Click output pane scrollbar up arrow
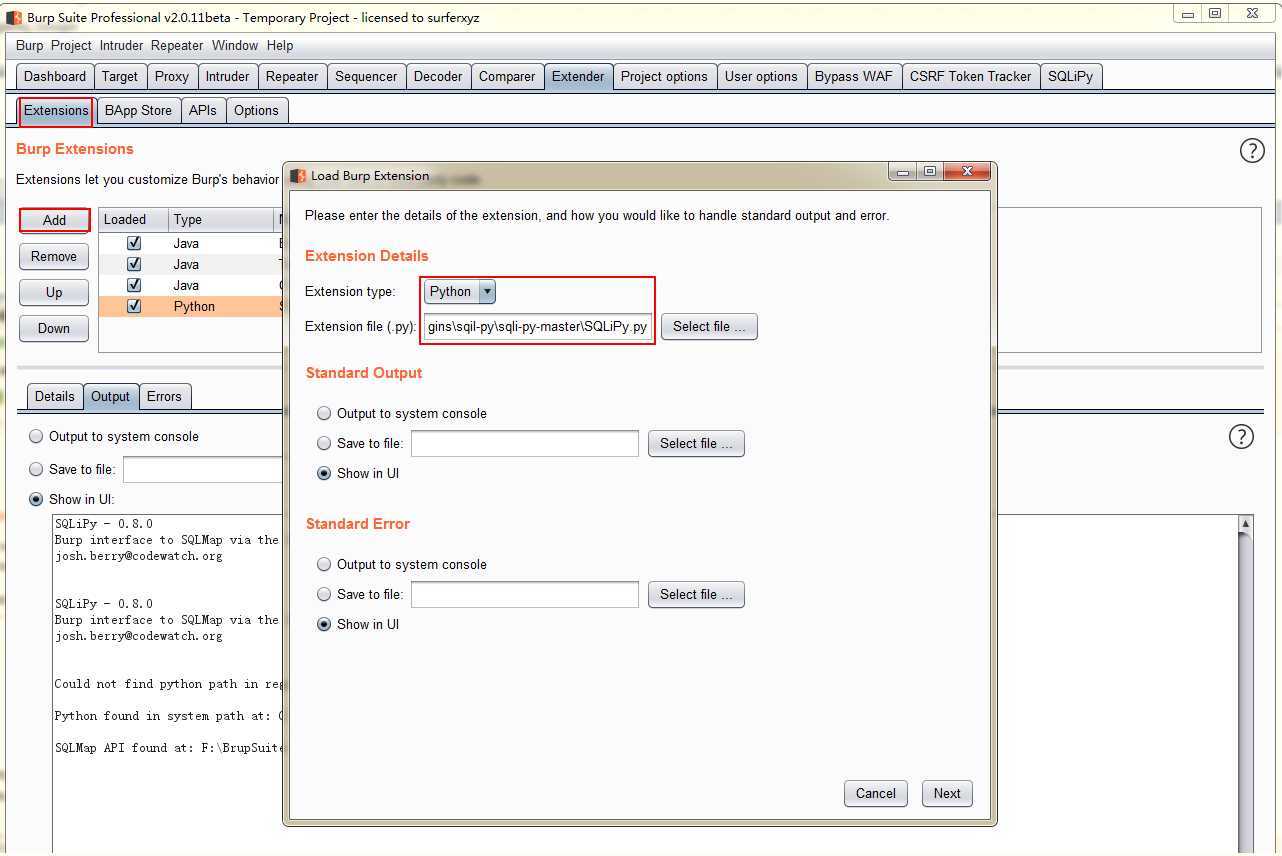 (x=1245, y=523)
